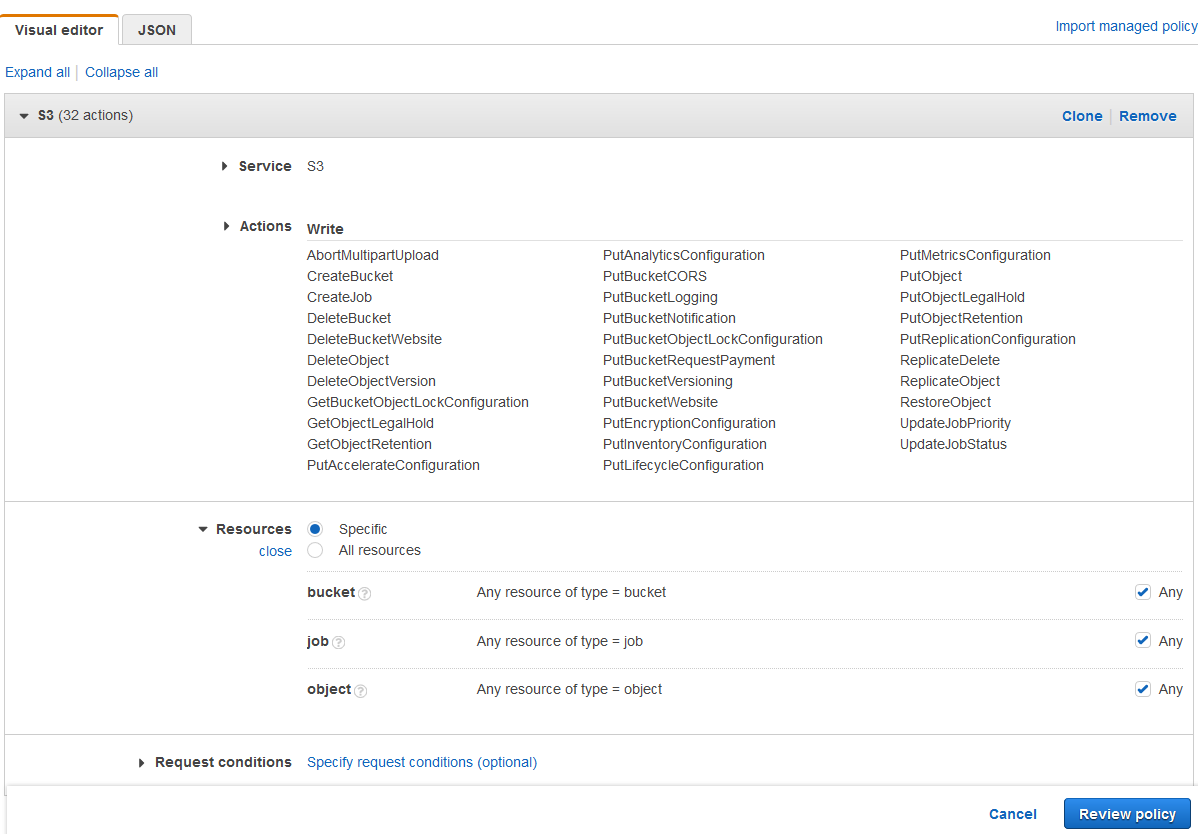Viewport: 1198px width, 834px height.
Task: Expand the Request conditions section
Action: 141,762
